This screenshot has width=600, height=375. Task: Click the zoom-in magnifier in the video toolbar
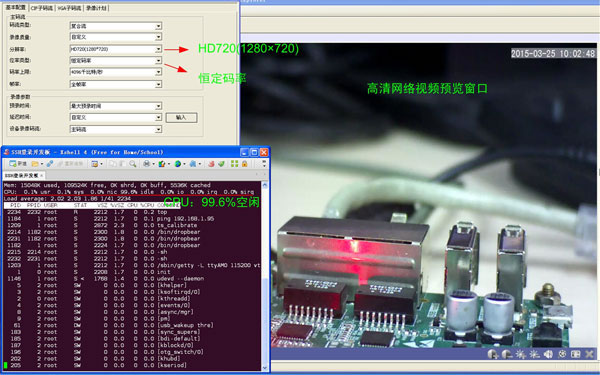pos(493,354)
